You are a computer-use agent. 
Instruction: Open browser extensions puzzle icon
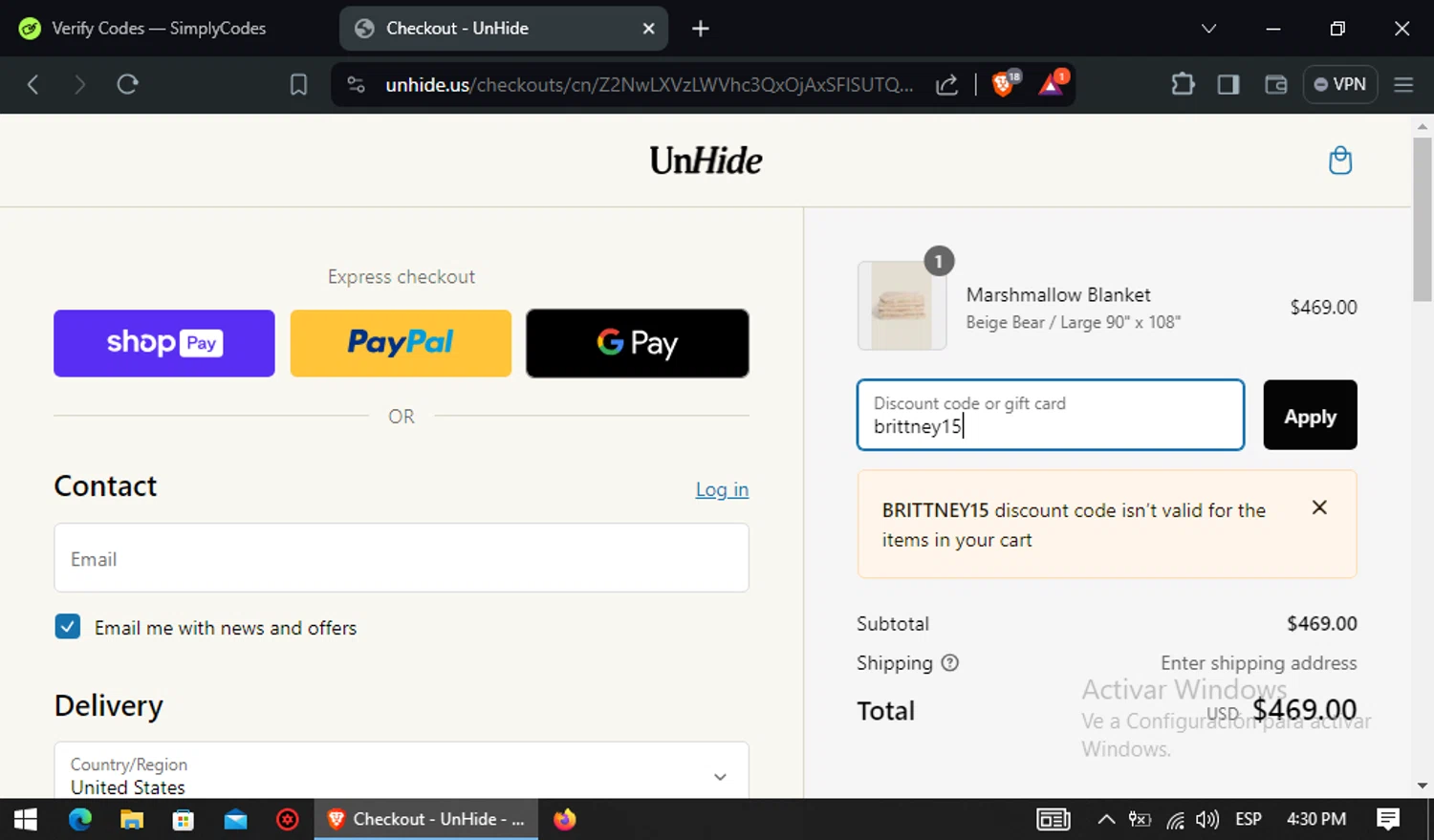click(1183, 84)
